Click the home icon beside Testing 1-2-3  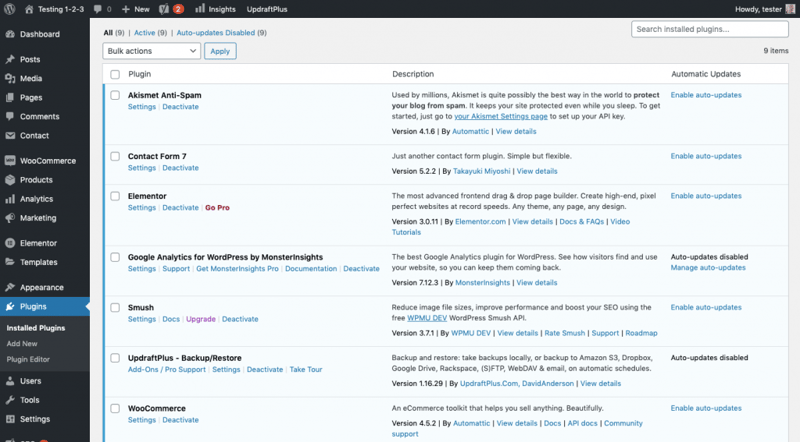[x=29, y=9]
